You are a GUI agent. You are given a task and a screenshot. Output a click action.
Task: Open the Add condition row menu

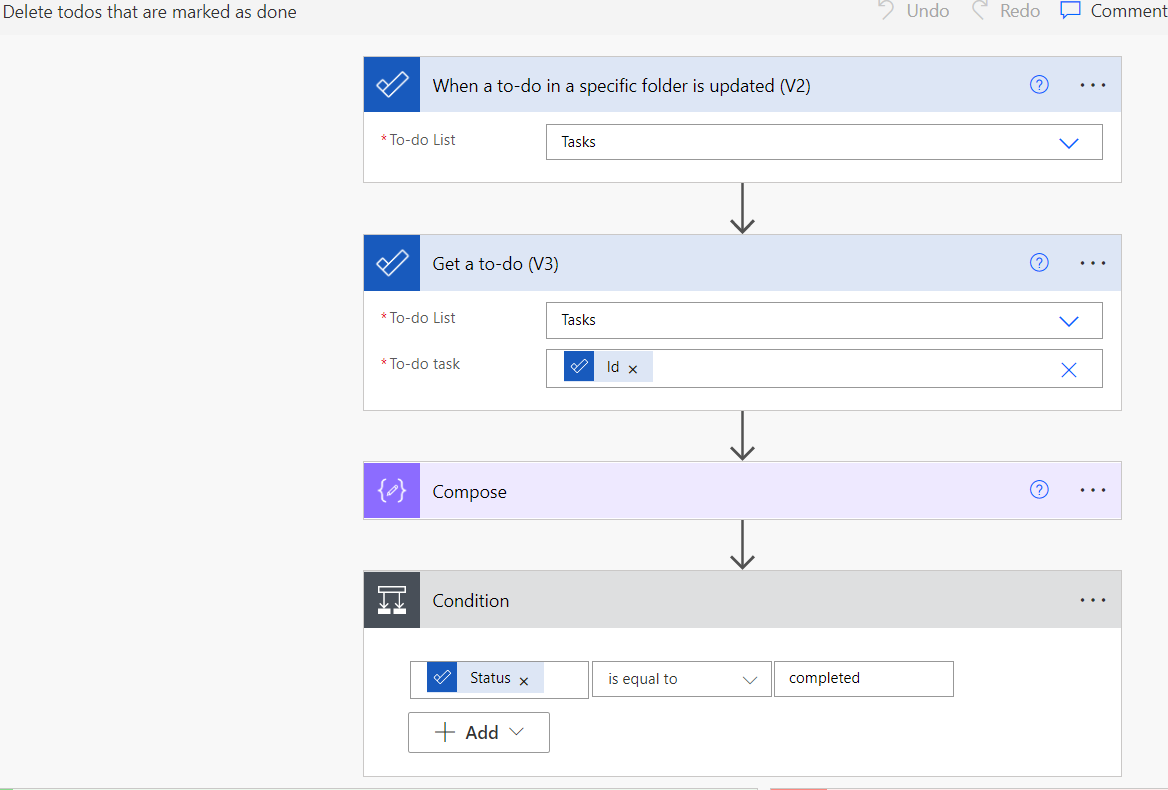pos(479,733)
